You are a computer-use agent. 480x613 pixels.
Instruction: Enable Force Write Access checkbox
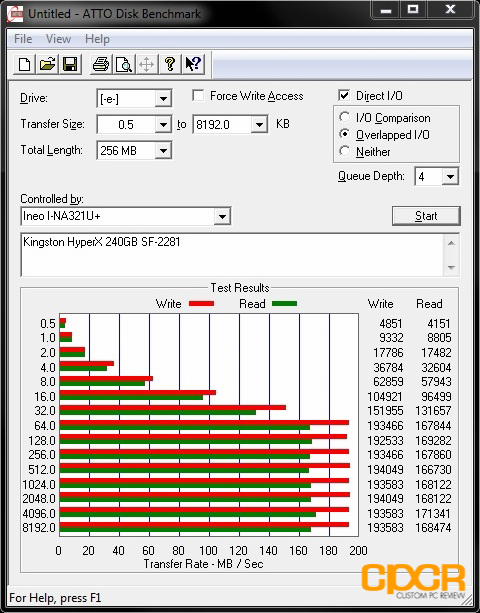(198, 95)
